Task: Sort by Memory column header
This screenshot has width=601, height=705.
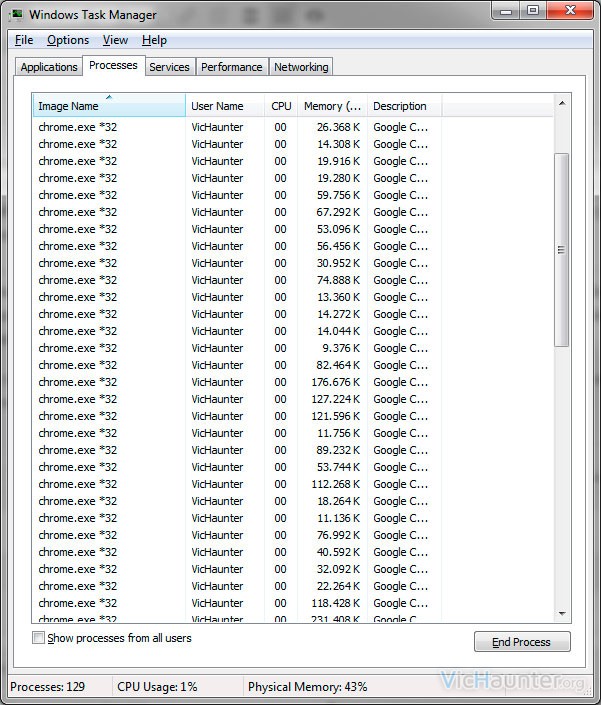Action: click(332, 106)
